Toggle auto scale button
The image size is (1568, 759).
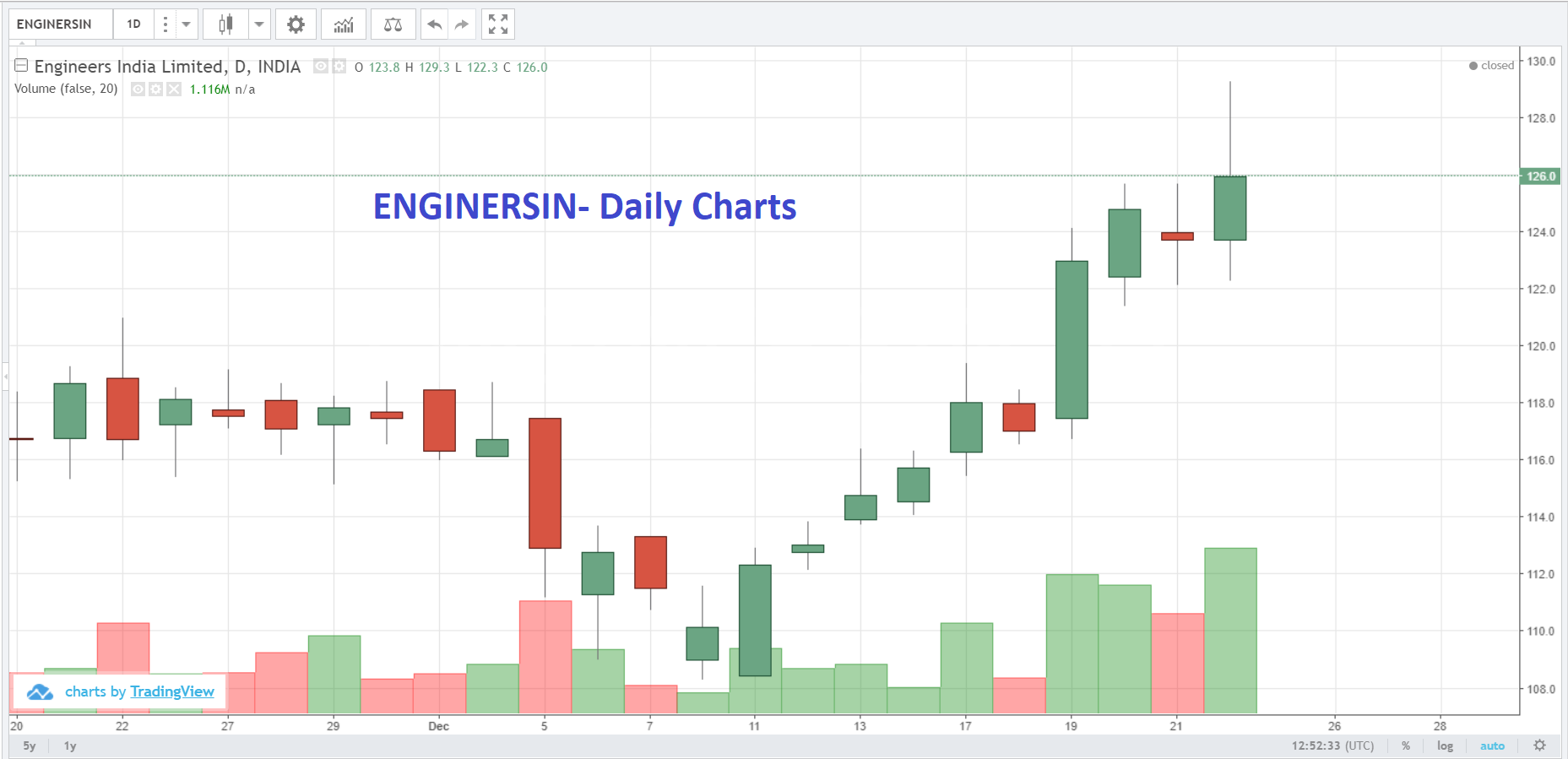(x=1492, y=746)
